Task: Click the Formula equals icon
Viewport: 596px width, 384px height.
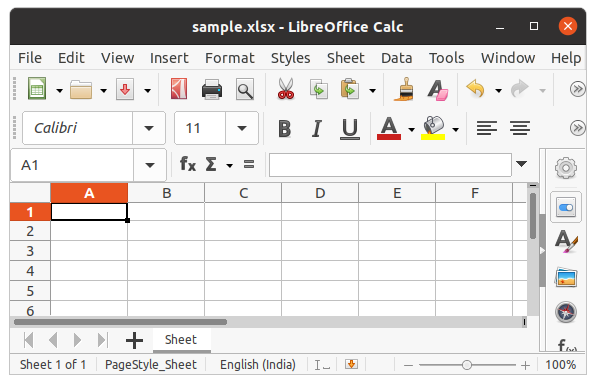Action: click(249, 165)
